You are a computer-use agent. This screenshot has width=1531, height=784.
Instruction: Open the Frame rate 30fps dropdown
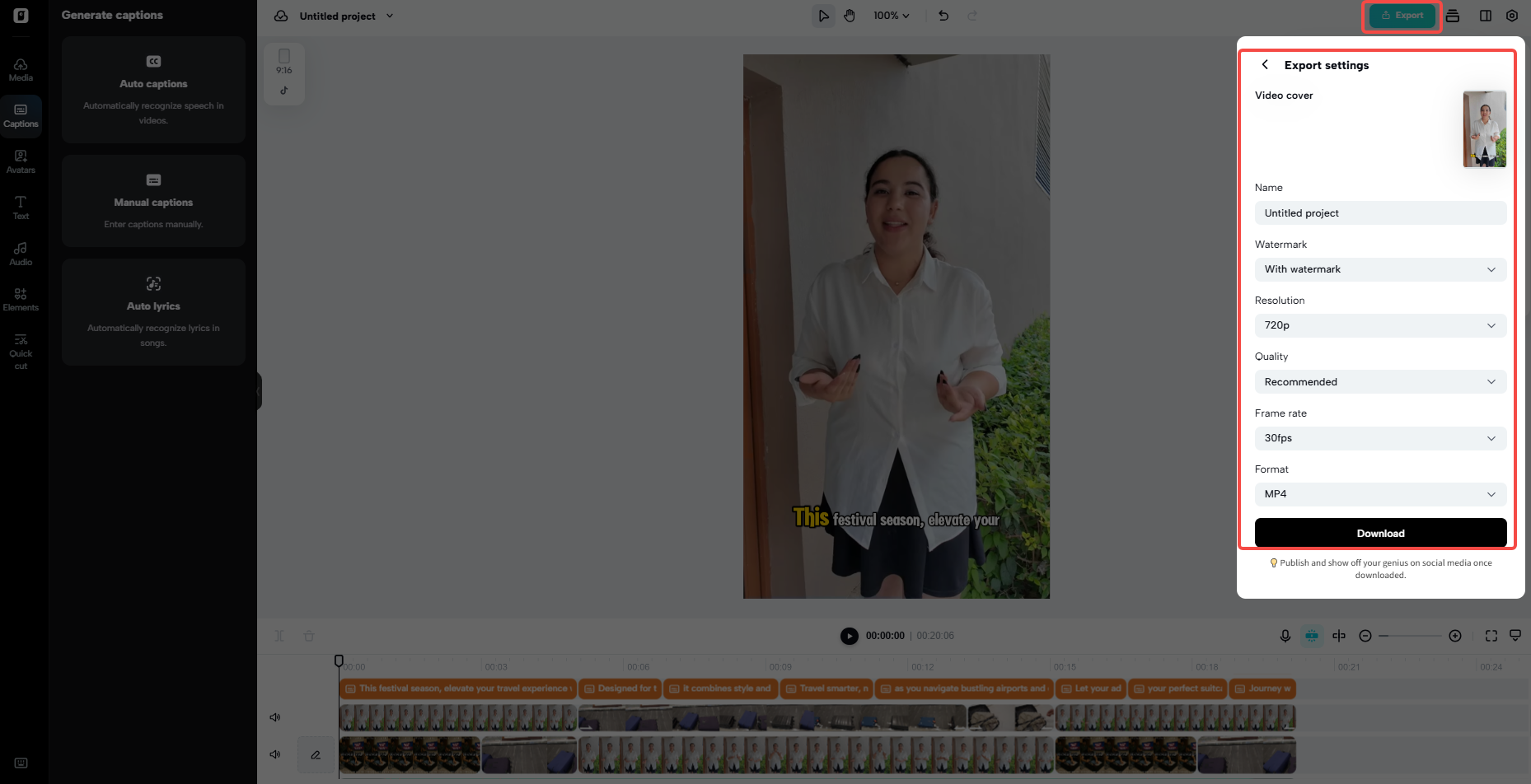coord(1380,438)
